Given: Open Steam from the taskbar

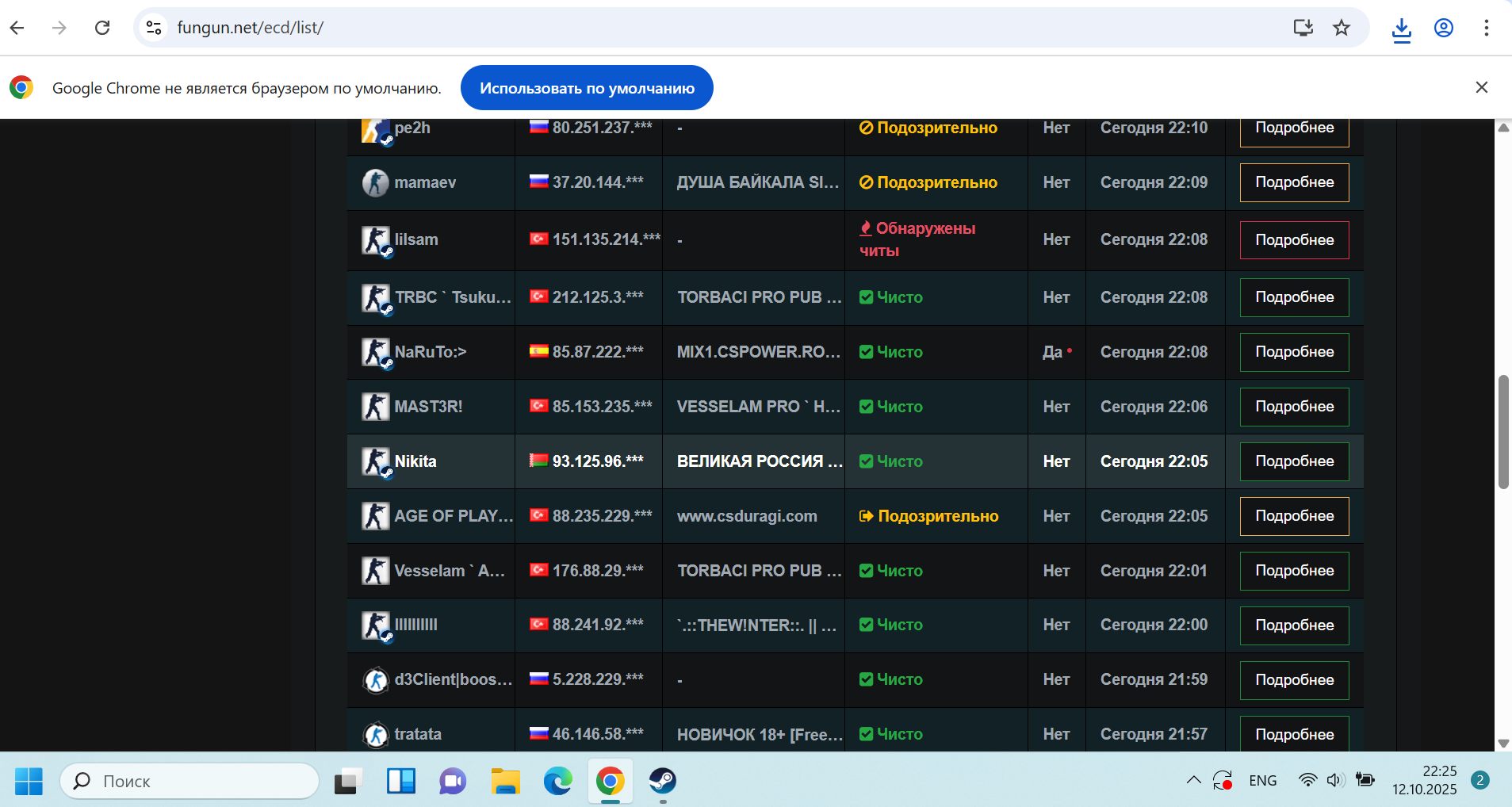Looking at the screenshot, I should (x=662, y=781).
